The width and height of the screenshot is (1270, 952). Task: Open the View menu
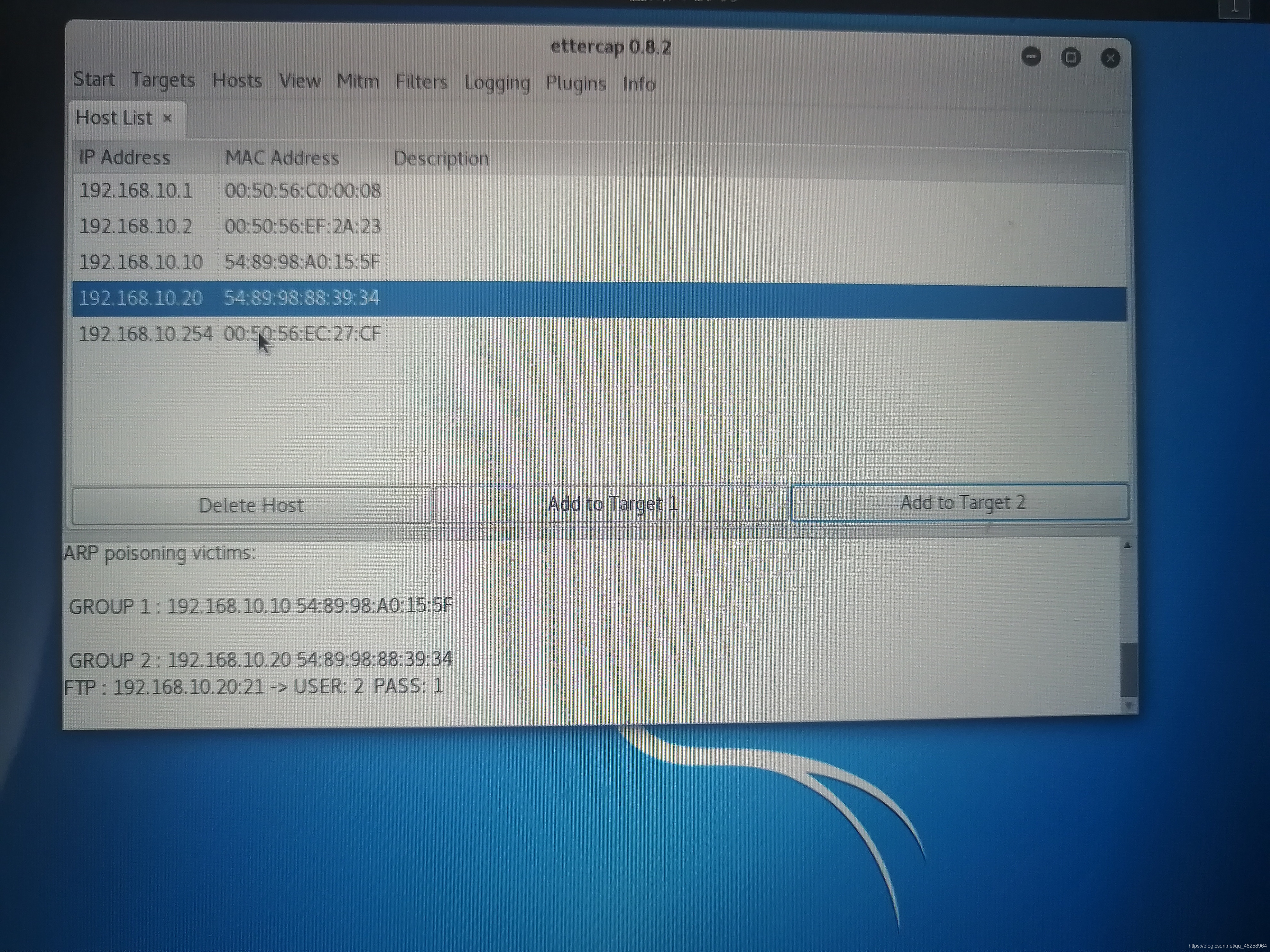(300, 81)
